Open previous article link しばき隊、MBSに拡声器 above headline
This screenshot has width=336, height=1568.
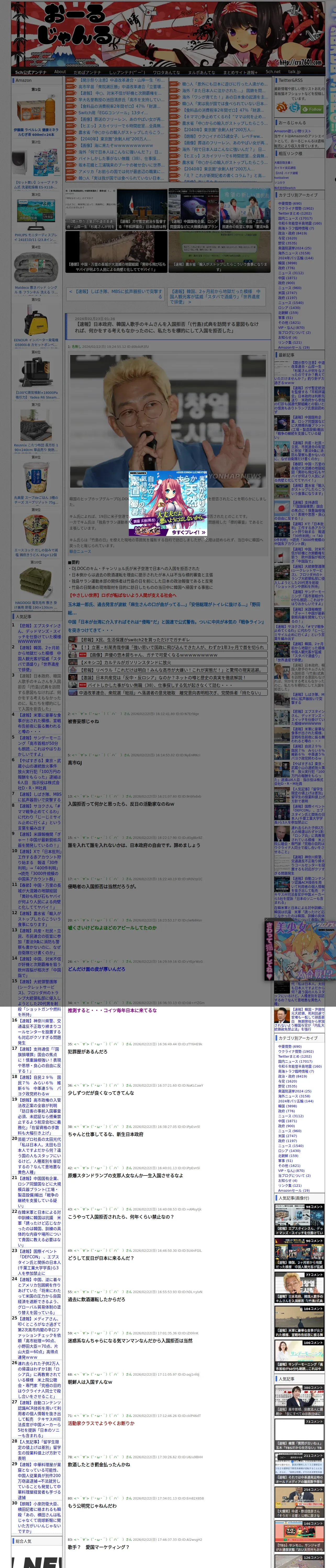point(116,294)
